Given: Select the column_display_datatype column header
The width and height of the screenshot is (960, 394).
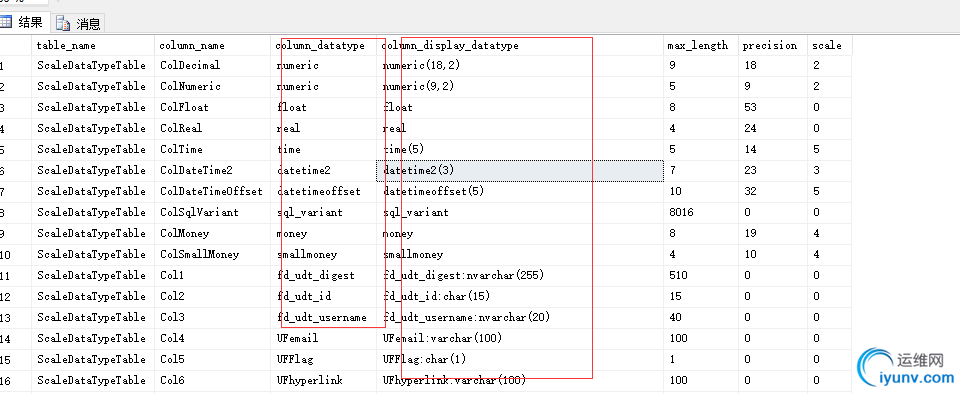Looking at the screenshot, I should tap(520, 45).
